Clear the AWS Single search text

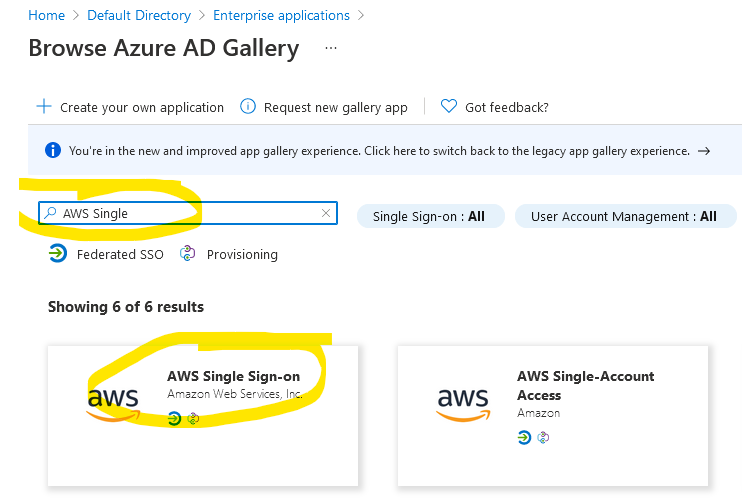coord(326,213)
